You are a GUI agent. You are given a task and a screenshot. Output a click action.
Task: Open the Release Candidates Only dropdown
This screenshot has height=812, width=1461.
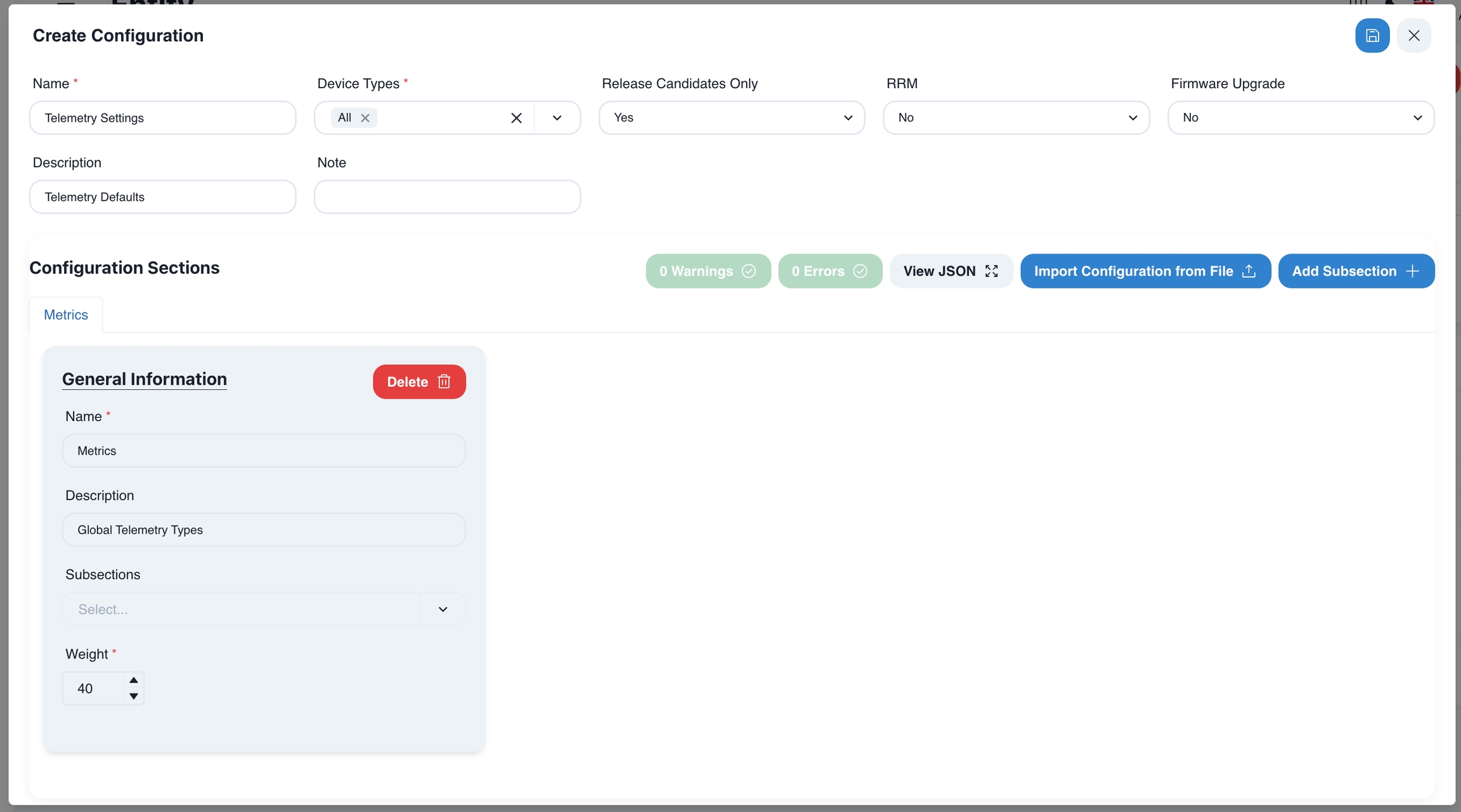click(731, 118)
